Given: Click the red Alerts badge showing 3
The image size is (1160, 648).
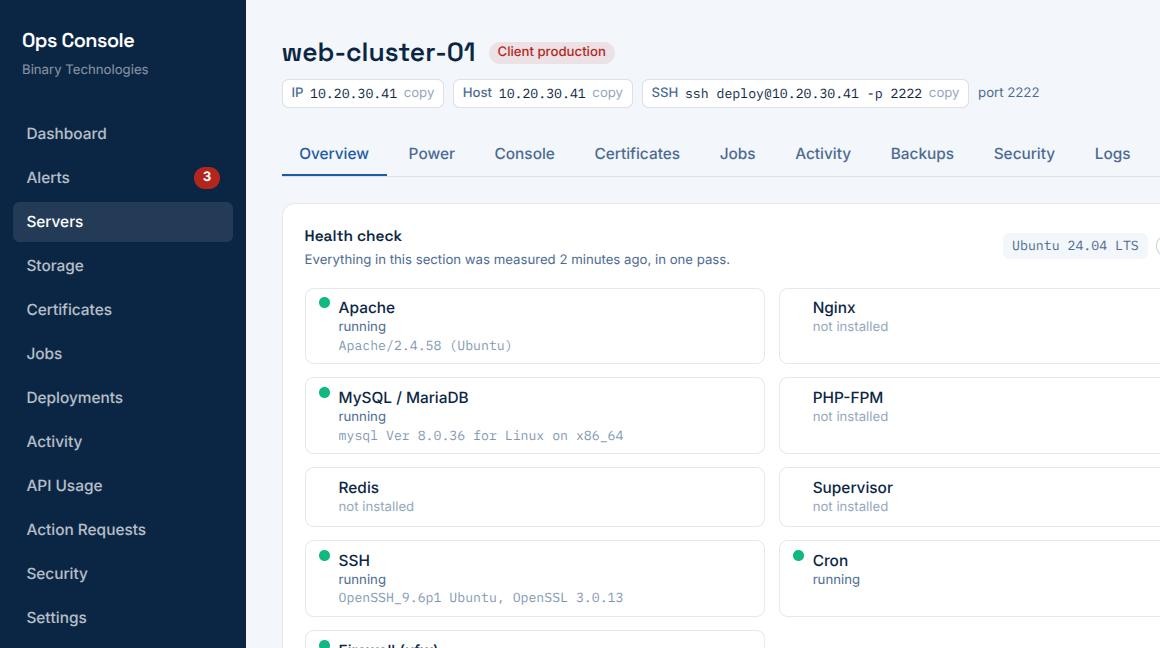Looking at the screenshot, I should (207, 178).
